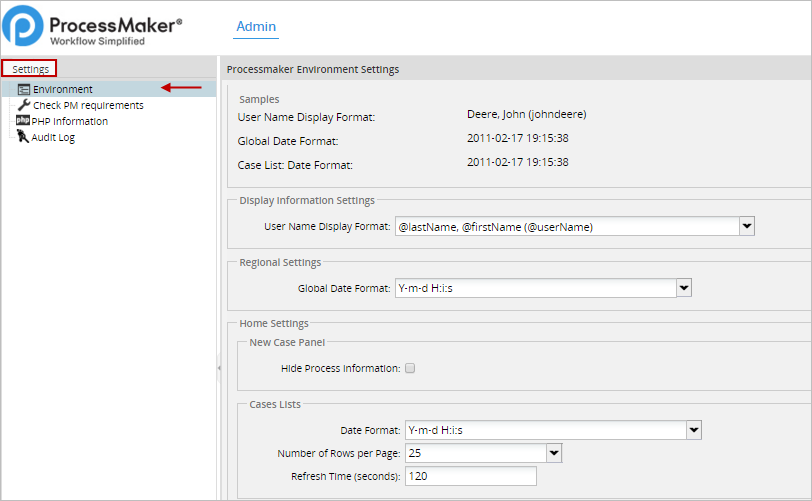Open the Audit Log entry
The width and height of the screenshot is (812, 501).
tap(53, 137)
